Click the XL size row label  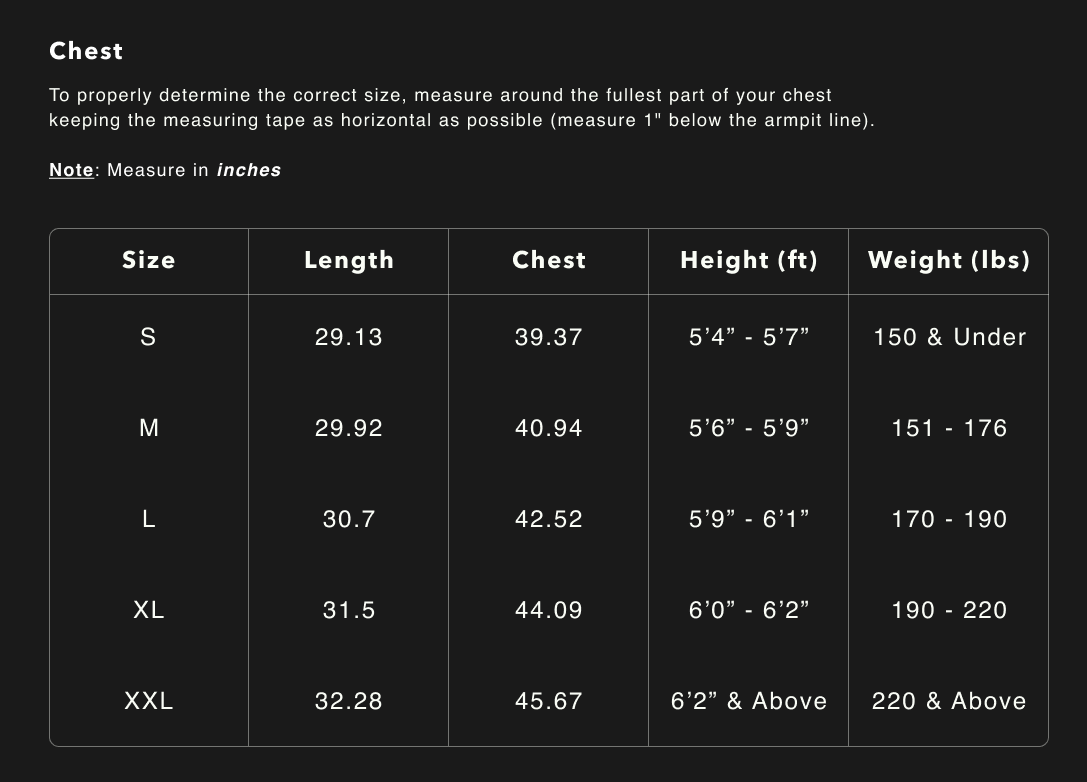pyautogui.click(x=148, y=610)
